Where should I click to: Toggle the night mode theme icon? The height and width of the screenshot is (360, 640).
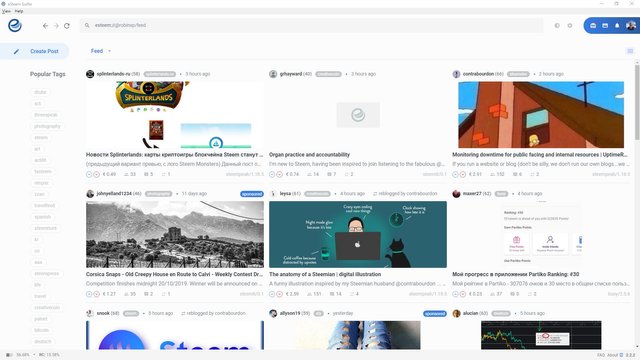pyautogui.click(x=557, y=25)
